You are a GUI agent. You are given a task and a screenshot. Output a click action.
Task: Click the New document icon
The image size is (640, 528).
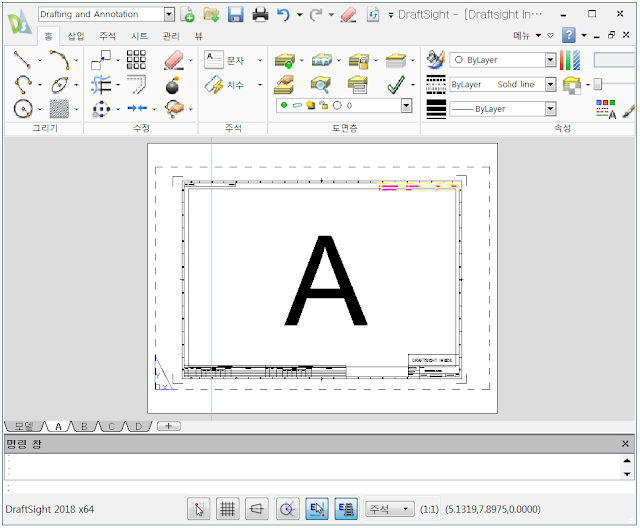click(187, 14)
